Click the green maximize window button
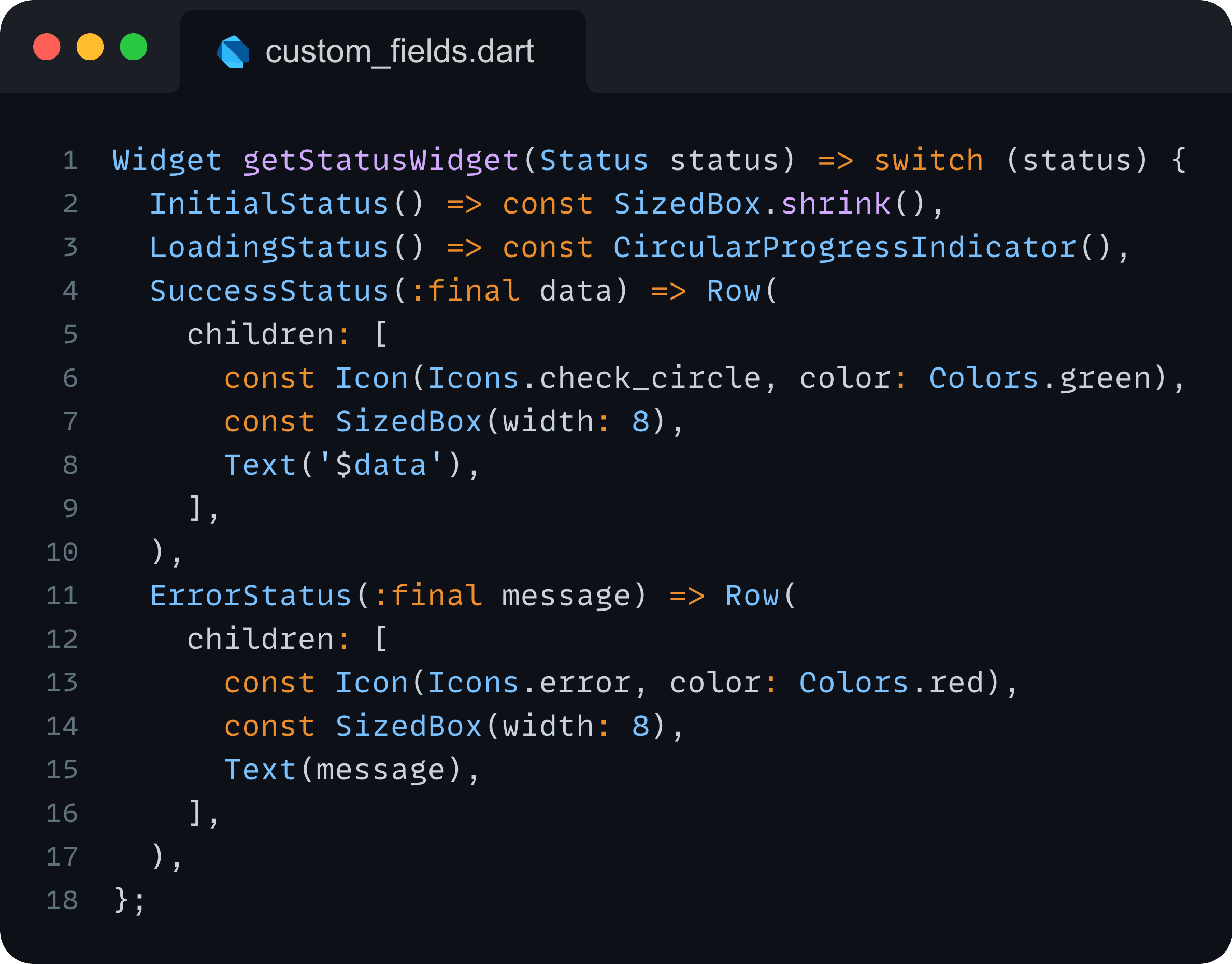Viewport: 1232px width, 964px height. 134,47
